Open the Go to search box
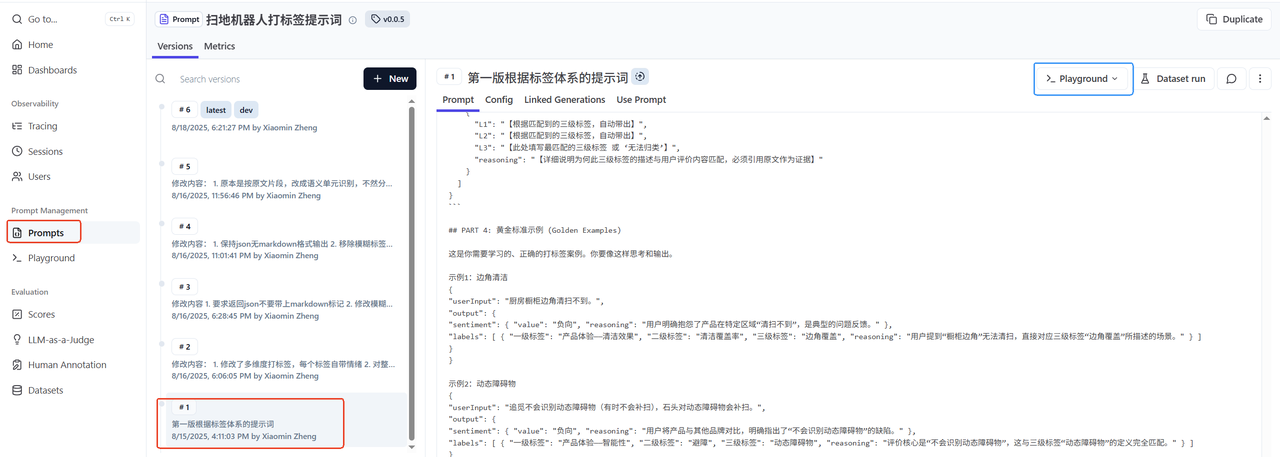Screen dimensions: 1280x457 (x=72, y=19)
